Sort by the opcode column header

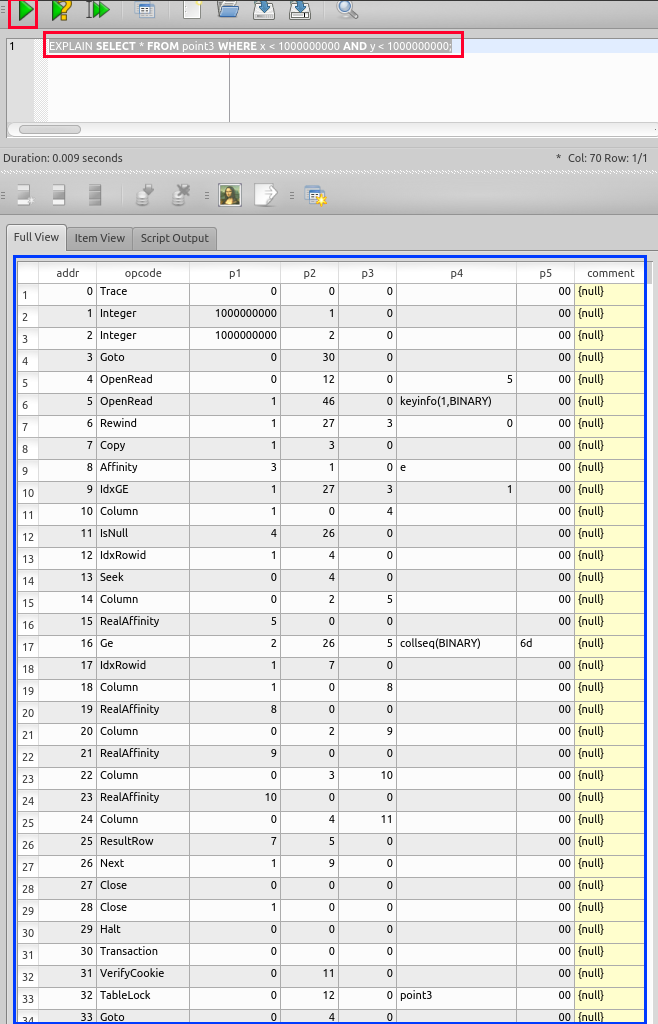tap(142, 273)
